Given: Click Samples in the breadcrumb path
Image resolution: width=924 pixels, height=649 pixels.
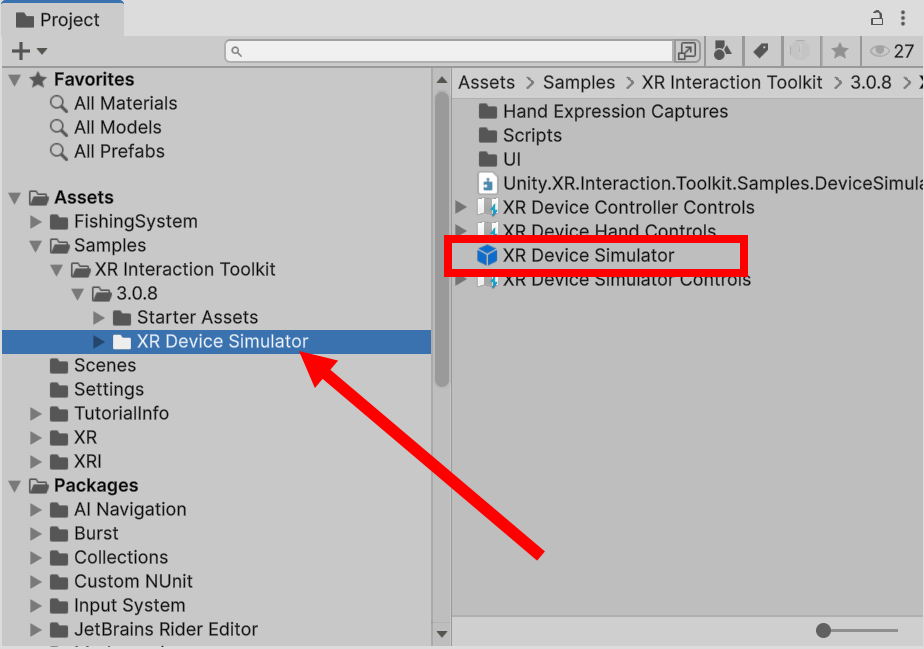Looking at the screenshot, I should click(579, 83).
